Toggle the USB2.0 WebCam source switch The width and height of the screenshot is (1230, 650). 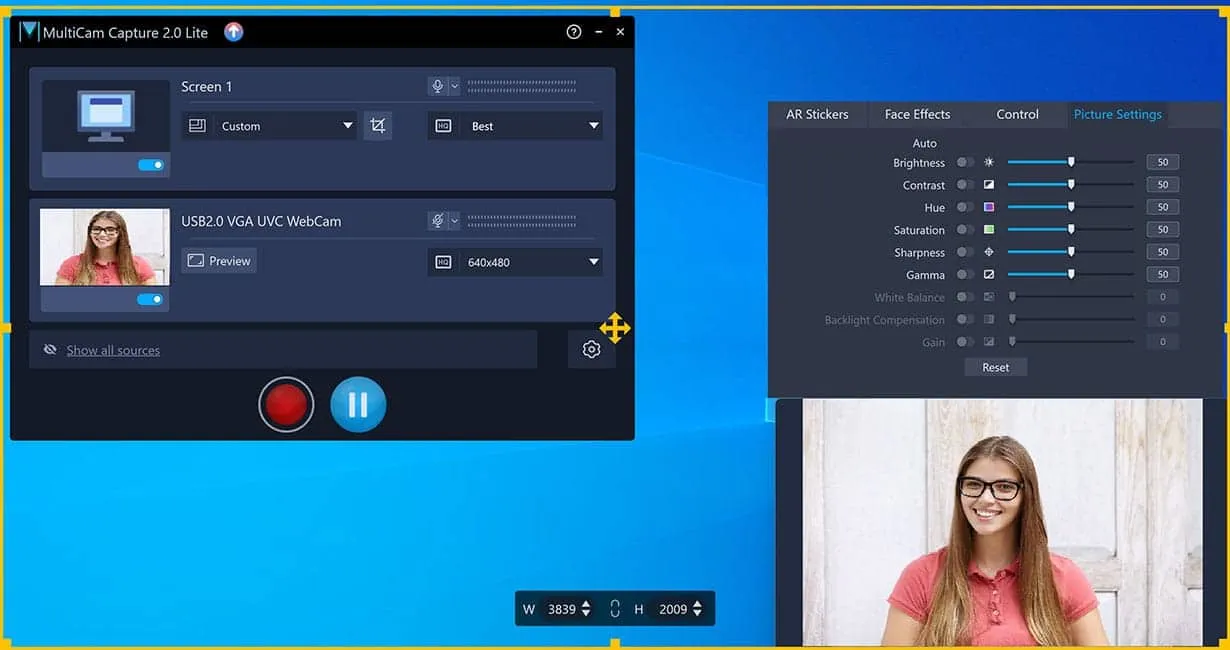[x=150, y=299]
